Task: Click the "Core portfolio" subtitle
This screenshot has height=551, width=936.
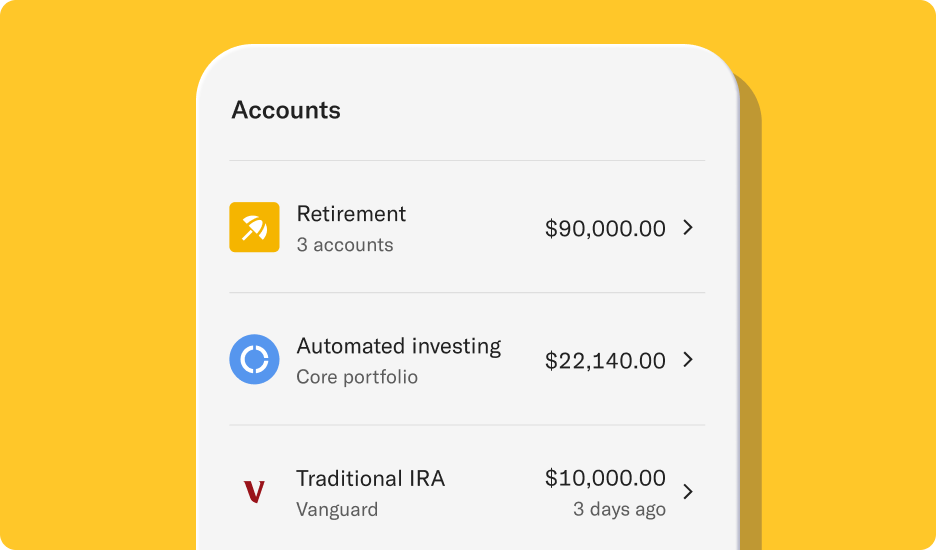Action: point(357,377)
